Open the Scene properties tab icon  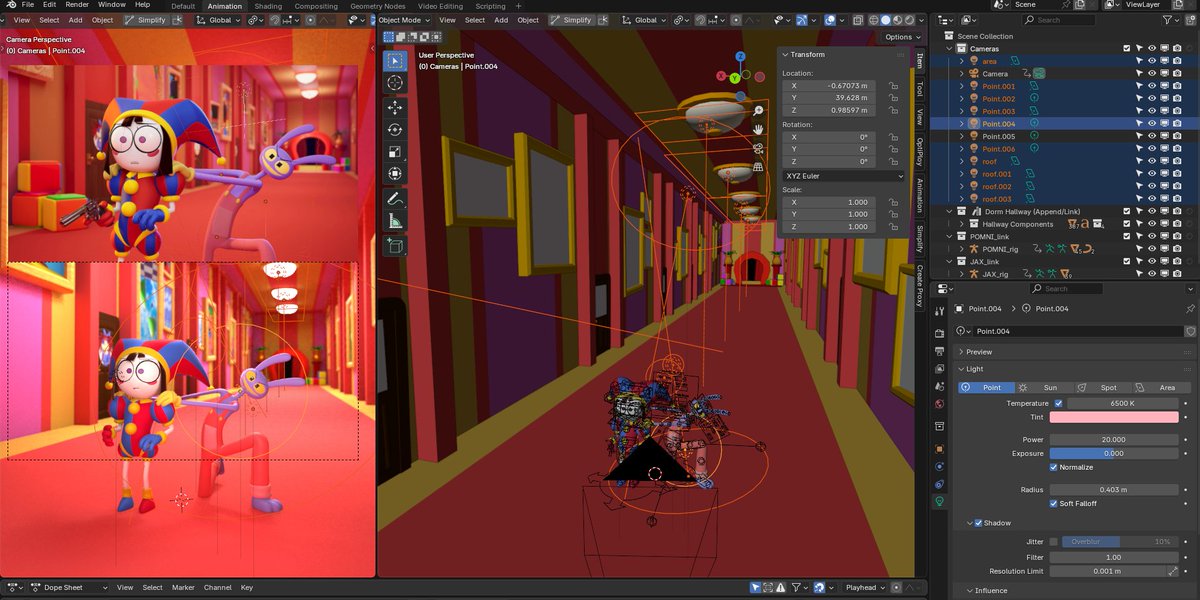coord(940,386)
